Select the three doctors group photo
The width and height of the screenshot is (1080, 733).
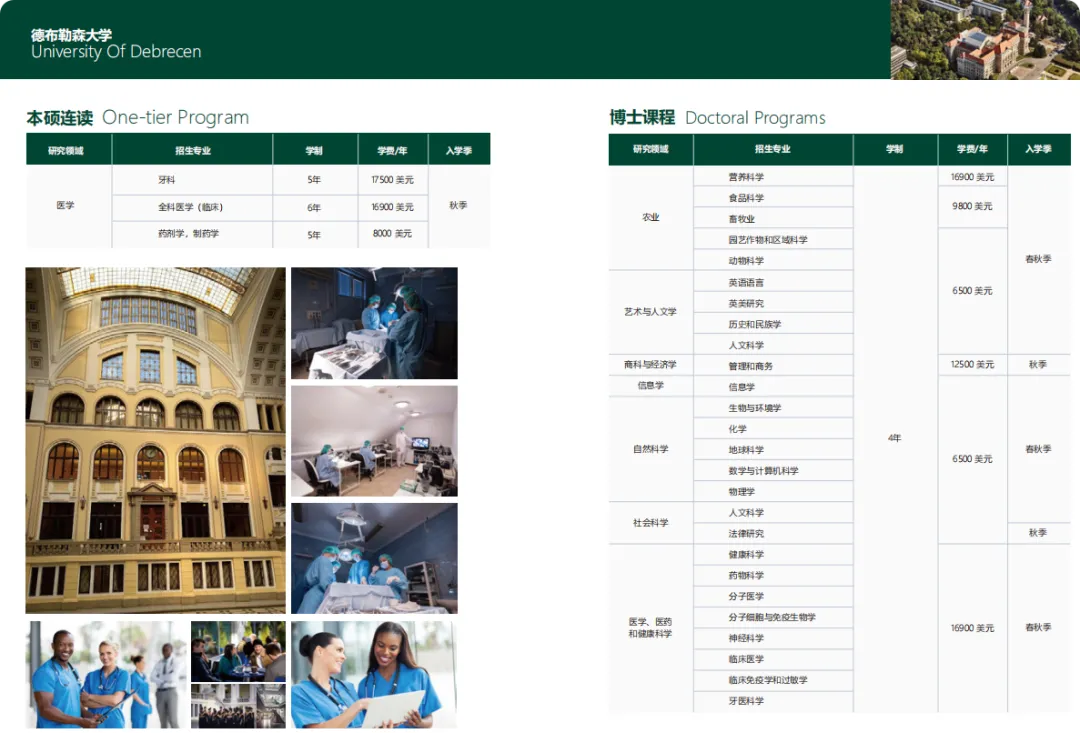click(x=105, y=673)
